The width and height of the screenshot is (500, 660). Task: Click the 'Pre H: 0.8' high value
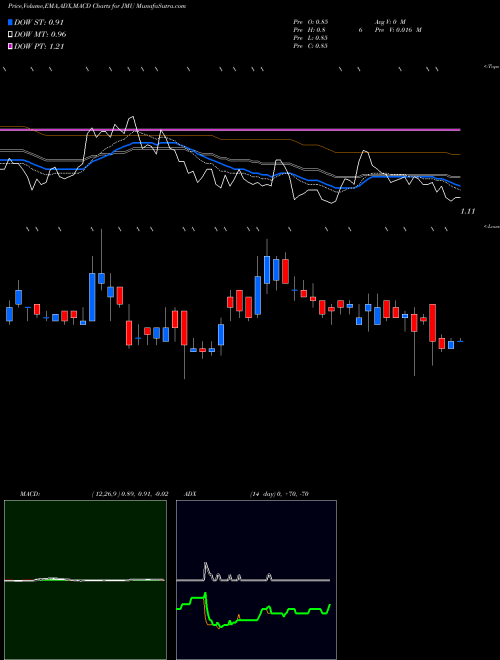[309, 30]
